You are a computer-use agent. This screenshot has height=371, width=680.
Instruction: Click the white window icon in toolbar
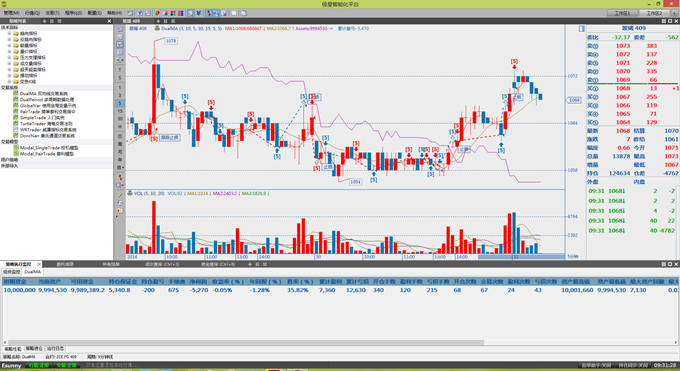point(234,13)
